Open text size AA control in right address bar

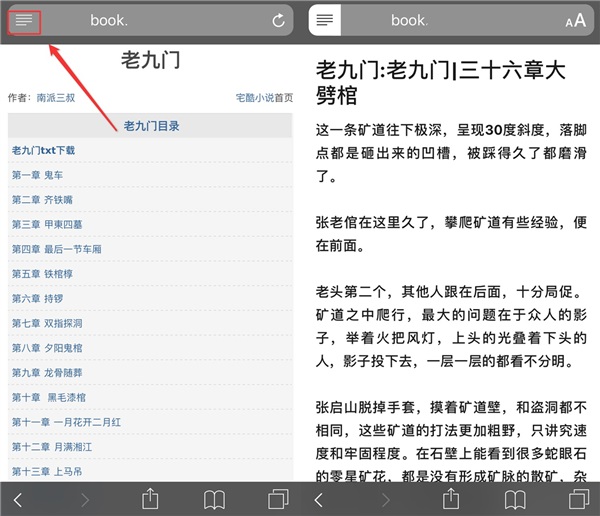point(576,20)
